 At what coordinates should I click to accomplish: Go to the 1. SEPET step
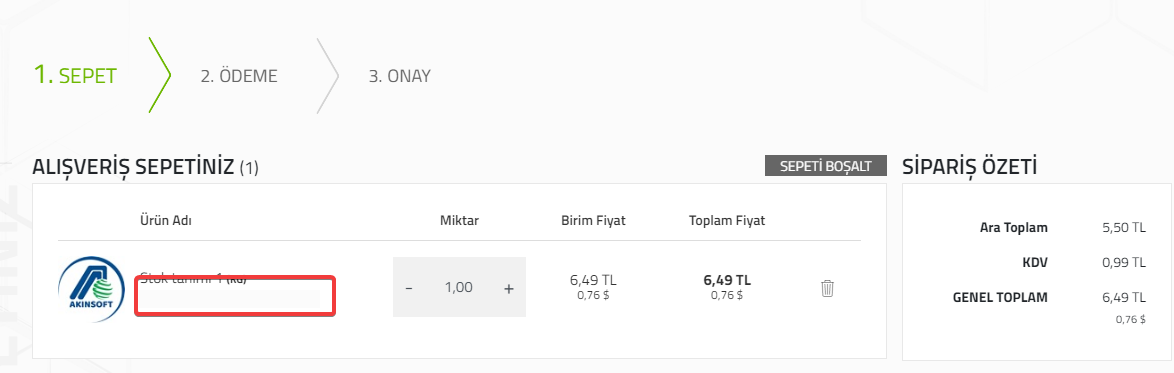[x=75, y=75]
